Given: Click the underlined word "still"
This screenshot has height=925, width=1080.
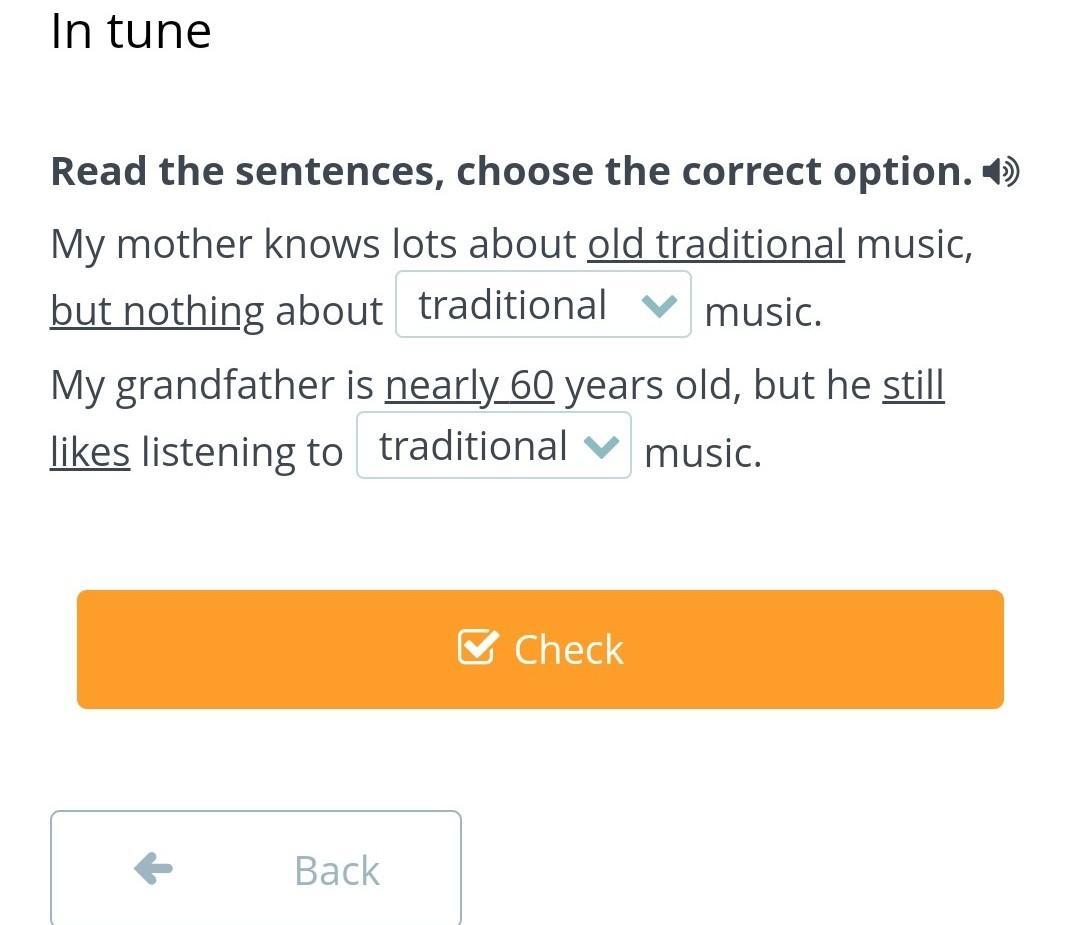Looking at the screenshot, I should click(913, 385).
